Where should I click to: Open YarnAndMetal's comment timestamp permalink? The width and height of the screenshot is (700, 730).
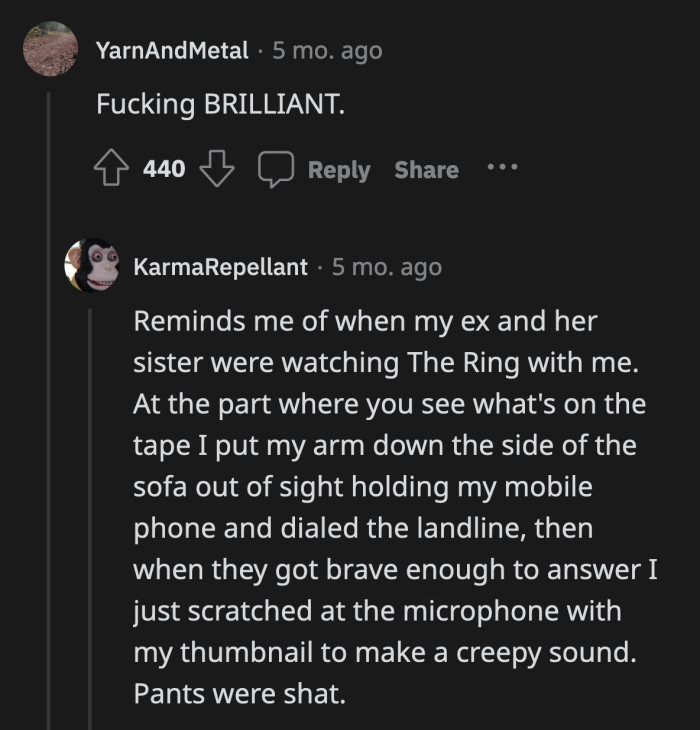coord(327,50)
